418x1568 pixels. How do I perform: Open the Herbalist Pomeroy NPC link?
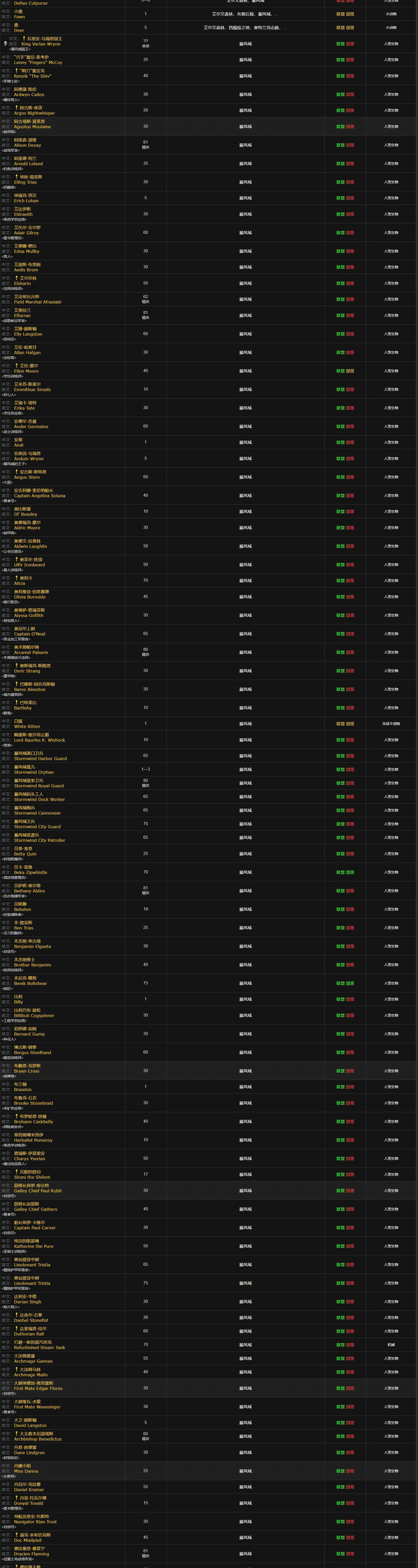[x=33, y=1140]
